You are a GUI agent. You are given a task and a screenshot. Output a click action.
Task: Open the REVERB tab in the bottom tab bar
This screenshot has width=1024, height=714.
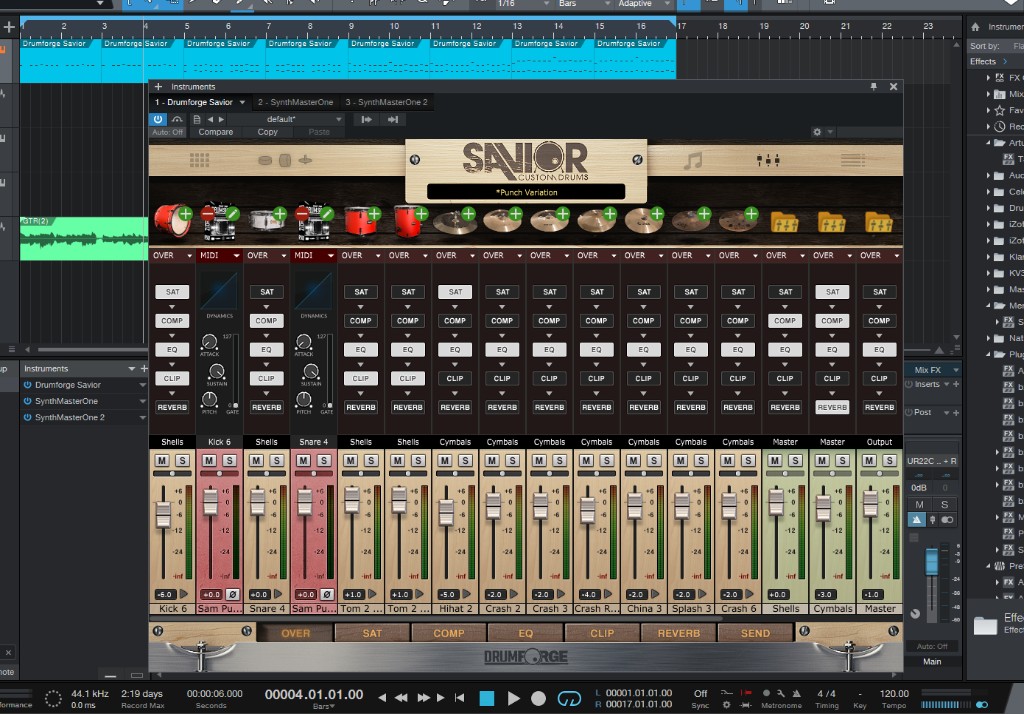(679, 633)
